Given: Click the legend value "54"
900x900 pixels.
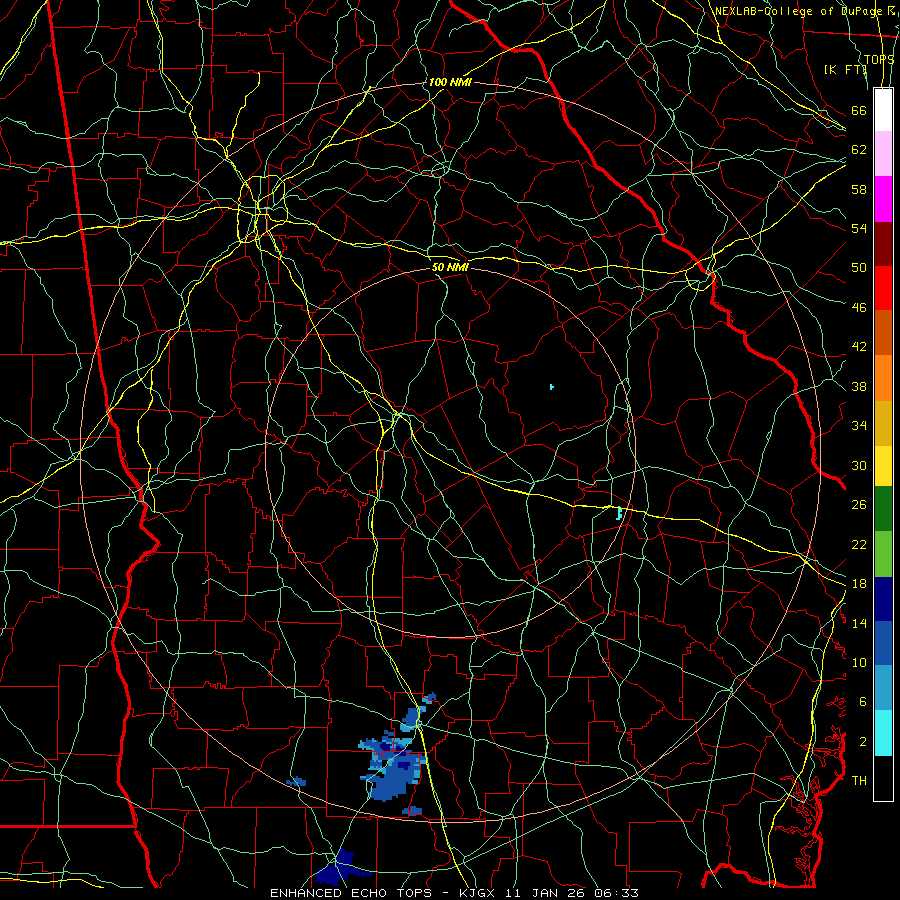Looking at the screenshot, I should 859,228.
